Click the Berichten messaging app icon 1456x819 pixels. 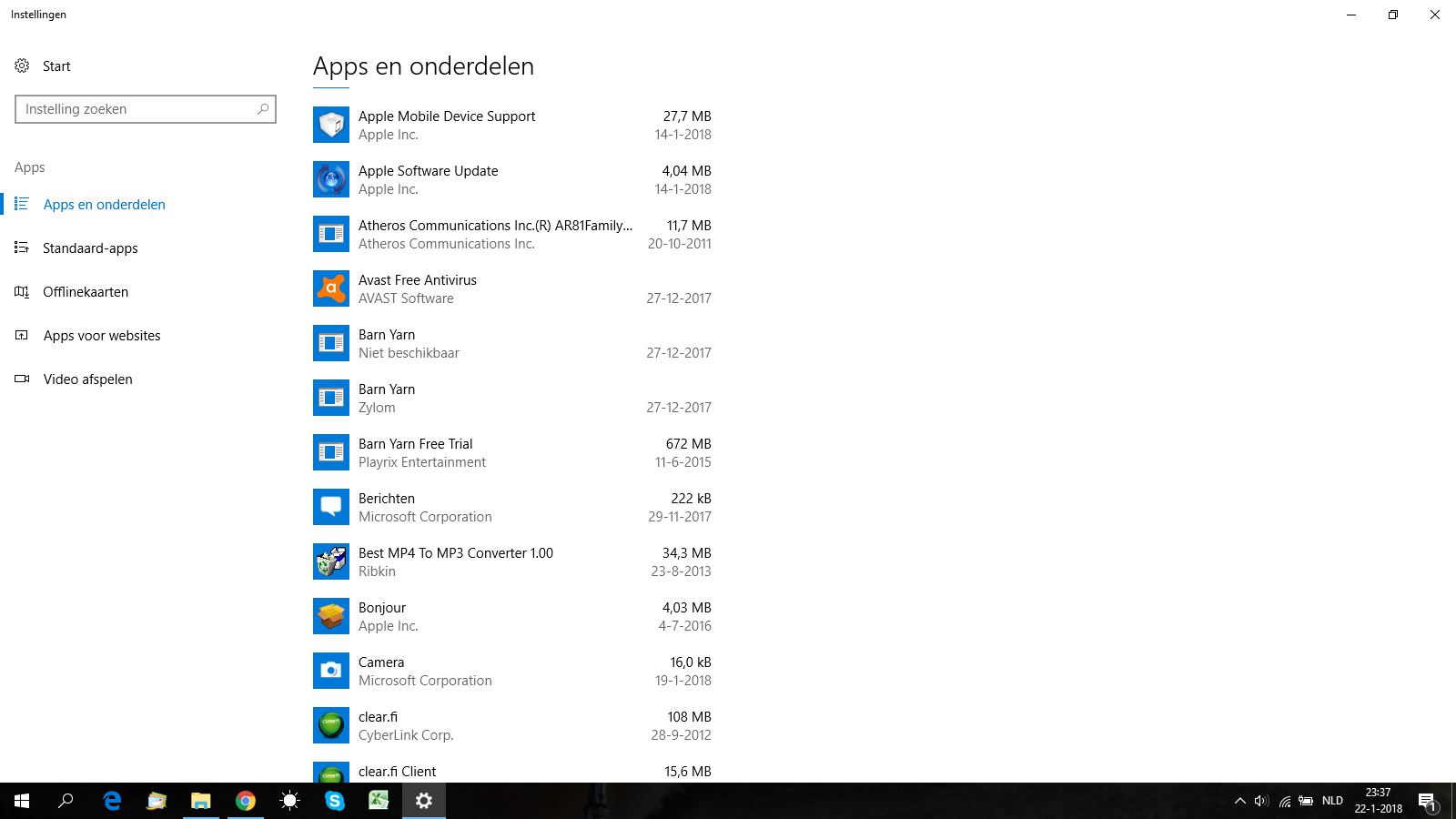[x=331, y=507]
